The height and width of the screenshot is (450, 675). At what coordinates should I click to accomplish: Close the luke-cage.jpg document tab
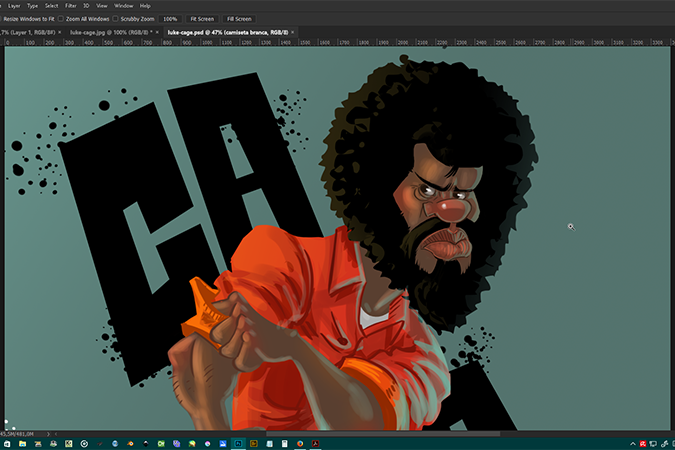click(x=157, y=32)
